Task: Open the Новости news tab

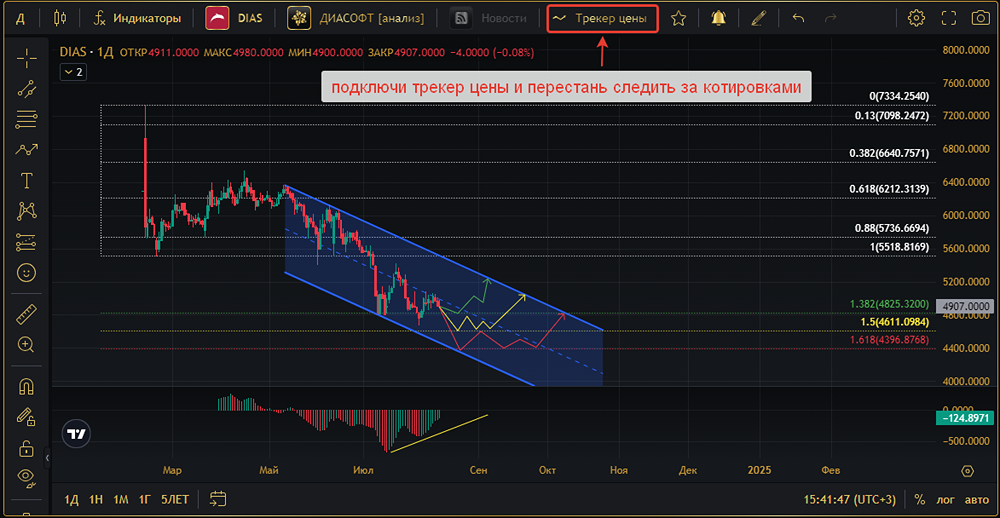Action: [x=490, y=18]
